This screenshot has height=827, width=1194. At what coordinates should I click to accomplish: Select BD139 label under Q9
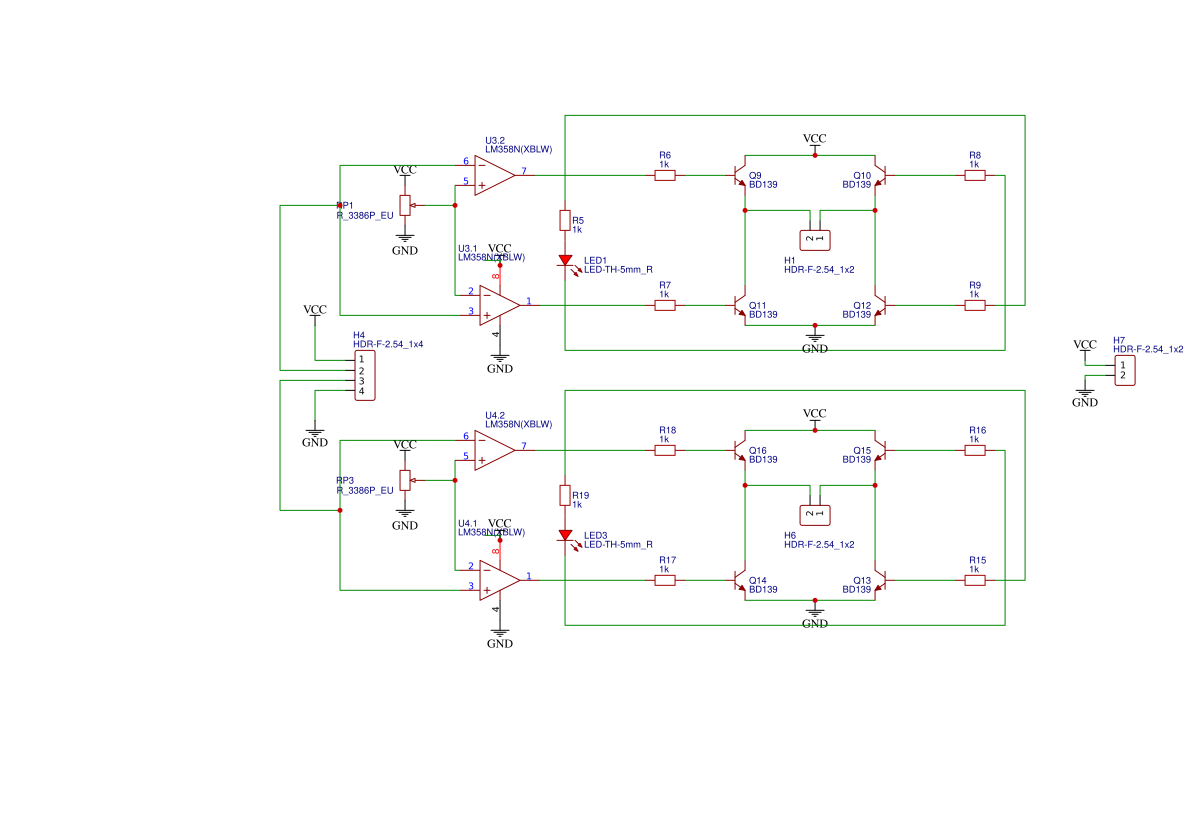click(x=763, y=184)
